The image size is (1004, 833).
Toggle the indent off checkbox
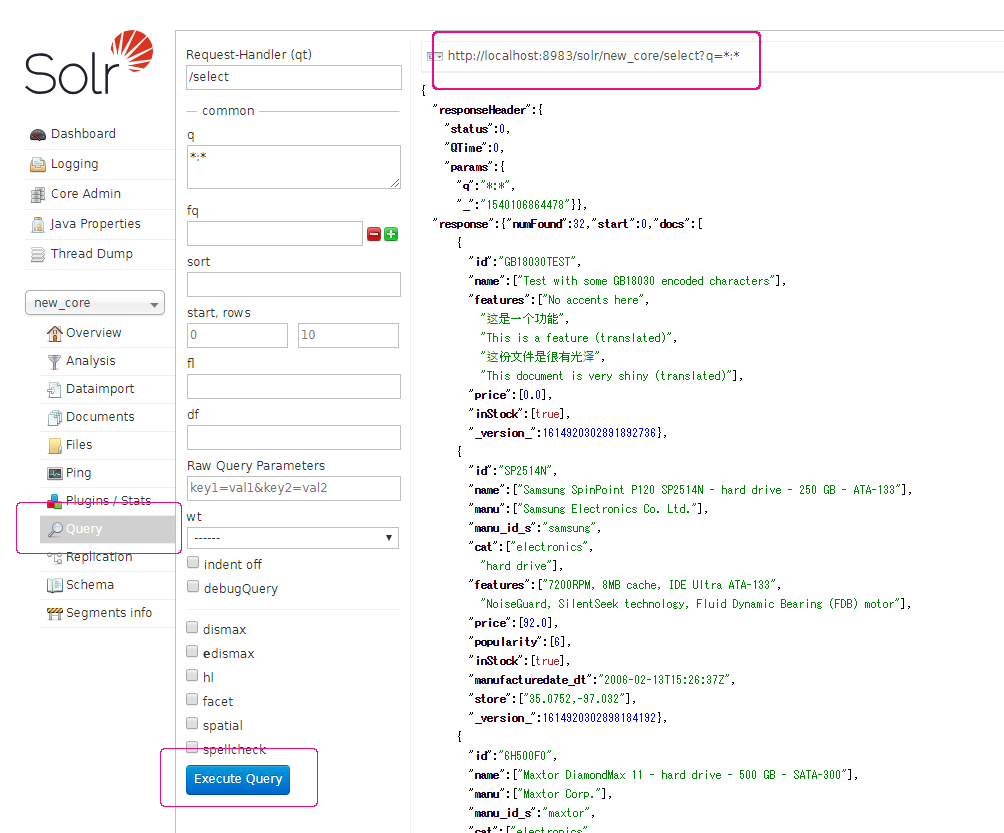coord(193,563)
